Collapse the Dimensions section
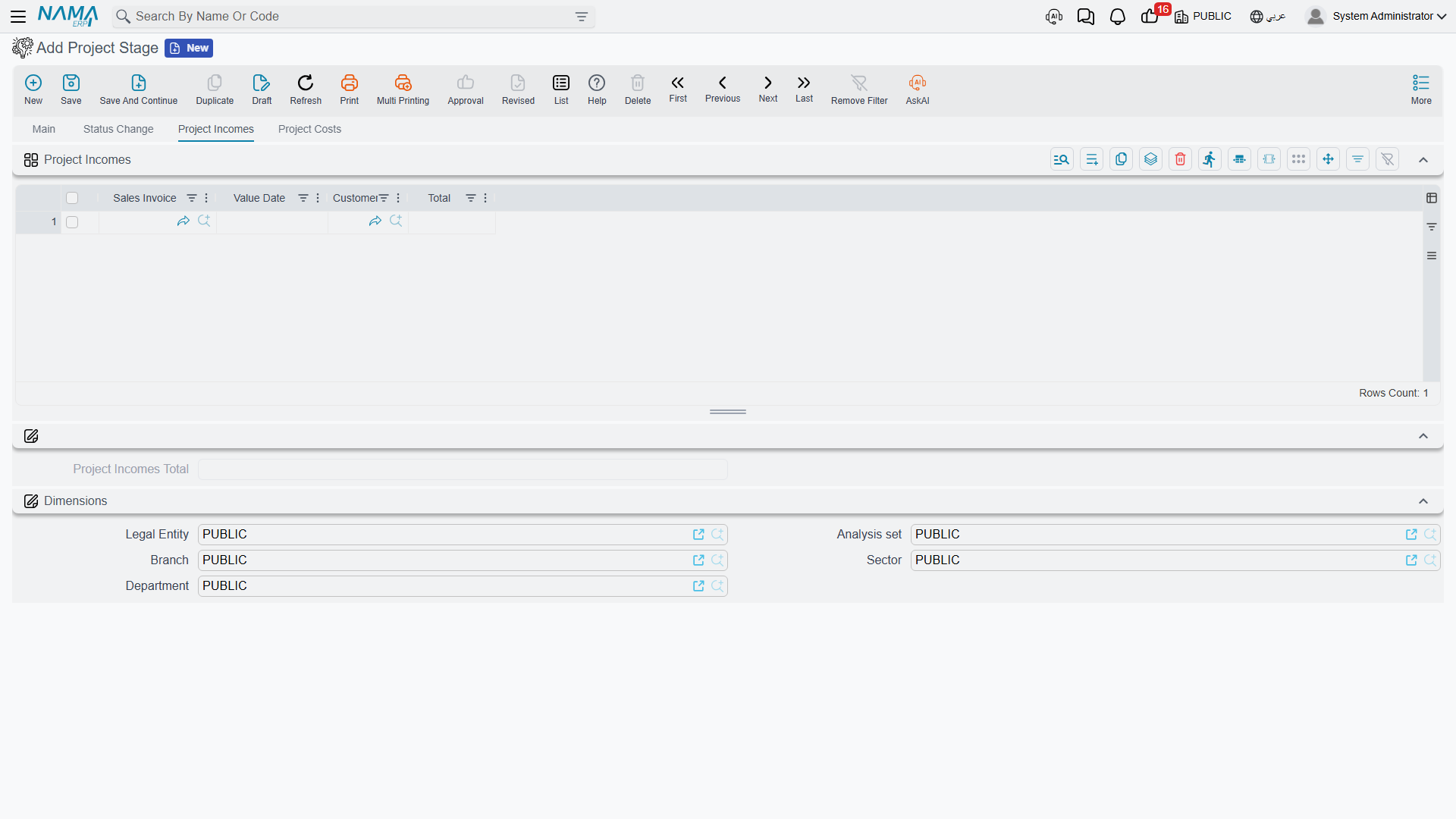The width and height of the screenshot is (1456, 819). (x=1423, y=501)
